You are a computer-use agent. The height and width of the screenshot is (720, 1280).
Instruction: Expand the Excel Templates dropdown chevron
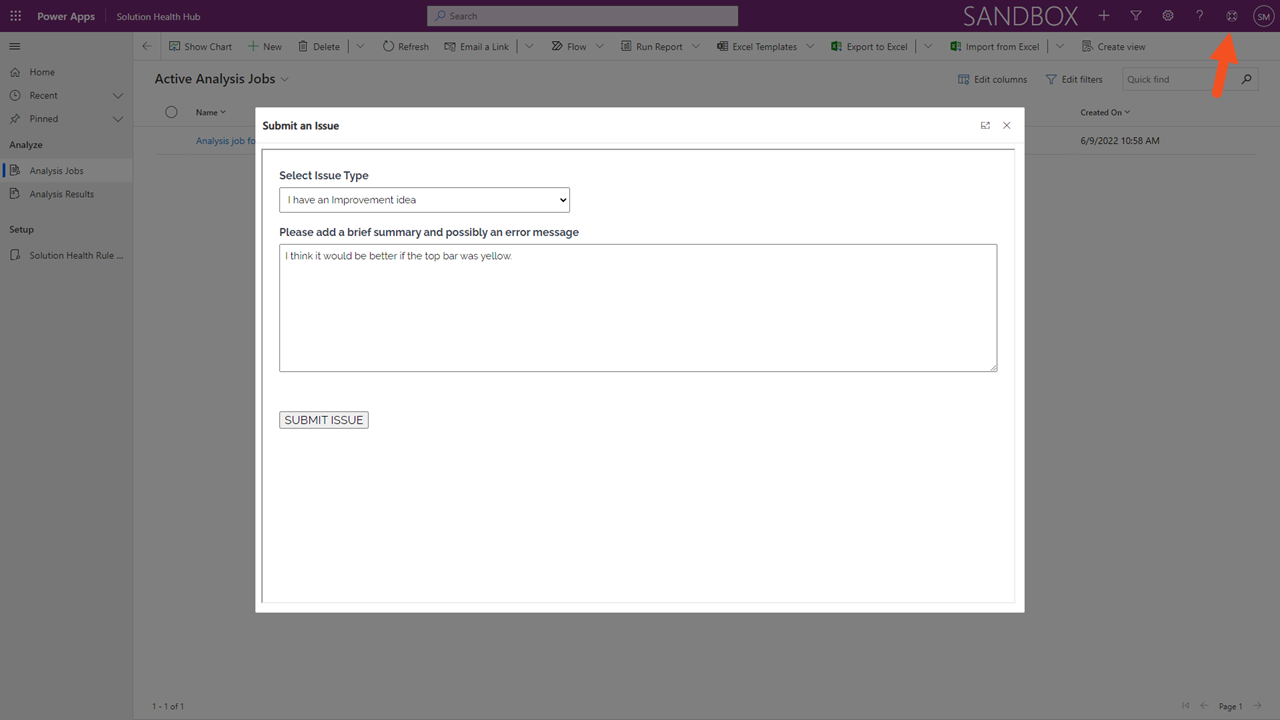(810, 46)
